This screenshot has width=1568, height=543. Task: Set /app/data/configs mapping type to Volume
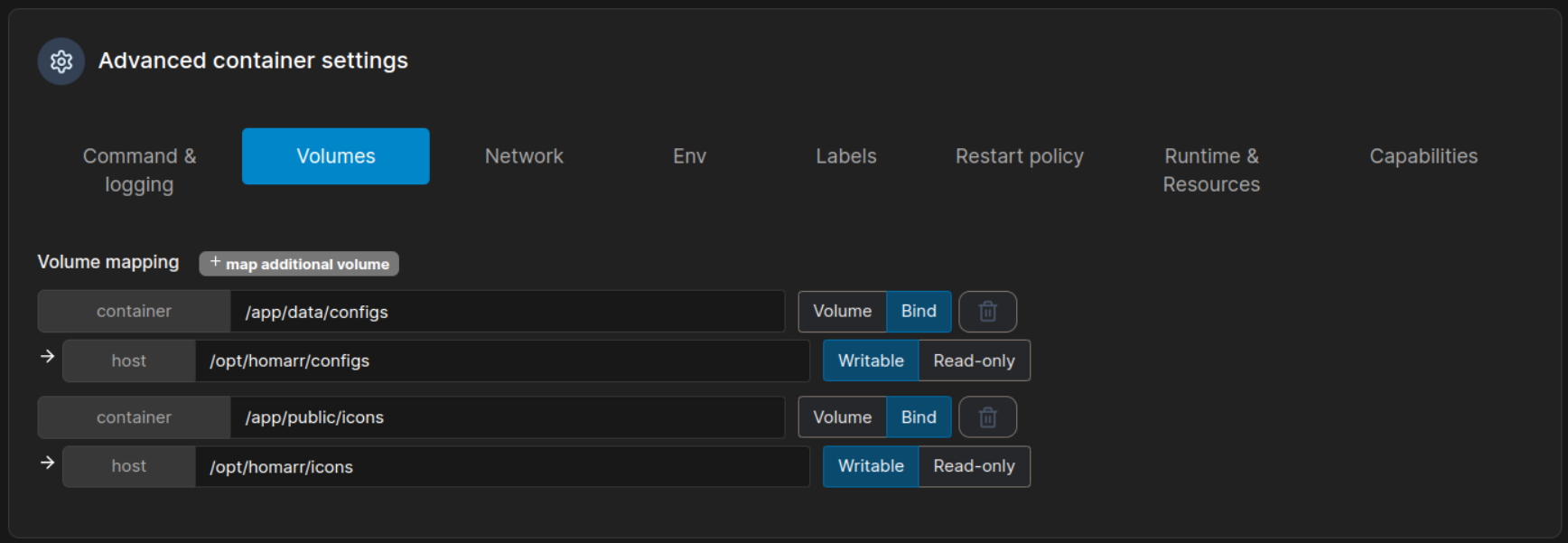pyautogui.click(x=842, y=312)
